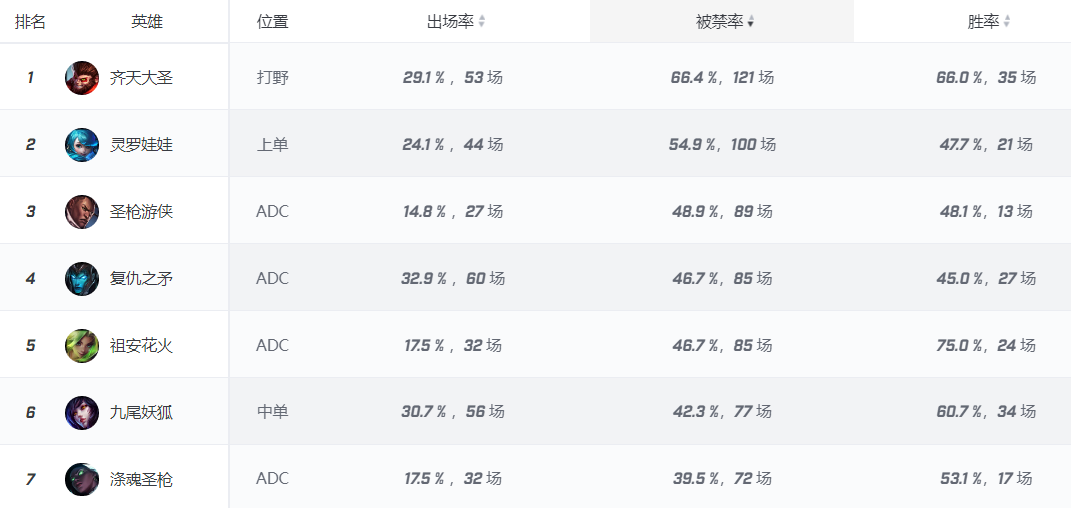Click the 排名 column header

click(30, 22)
